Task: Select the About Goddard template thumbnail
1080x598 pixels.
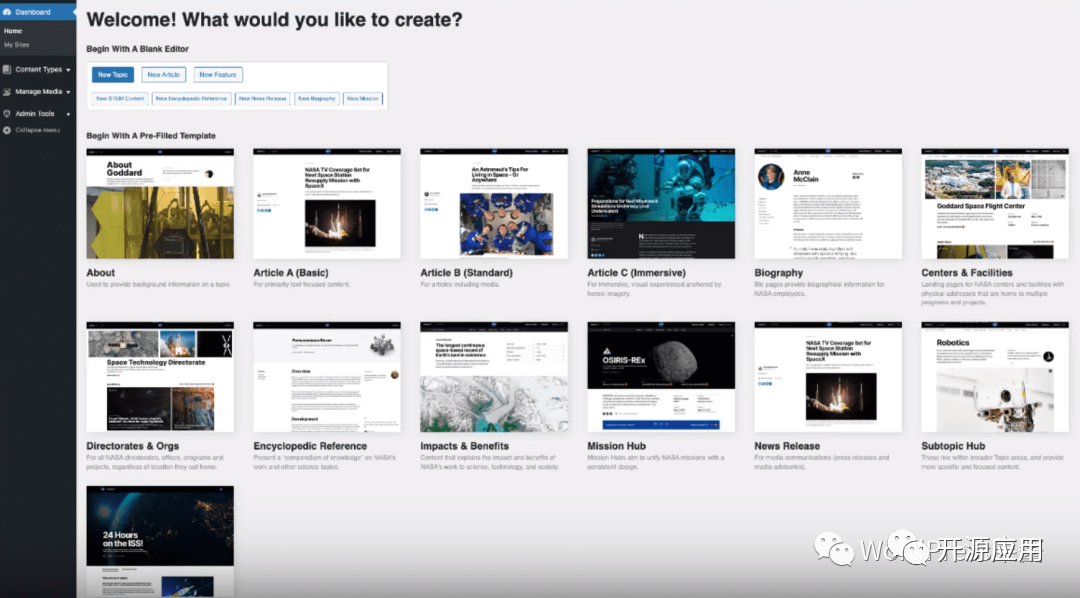Action: coord(160,204)
